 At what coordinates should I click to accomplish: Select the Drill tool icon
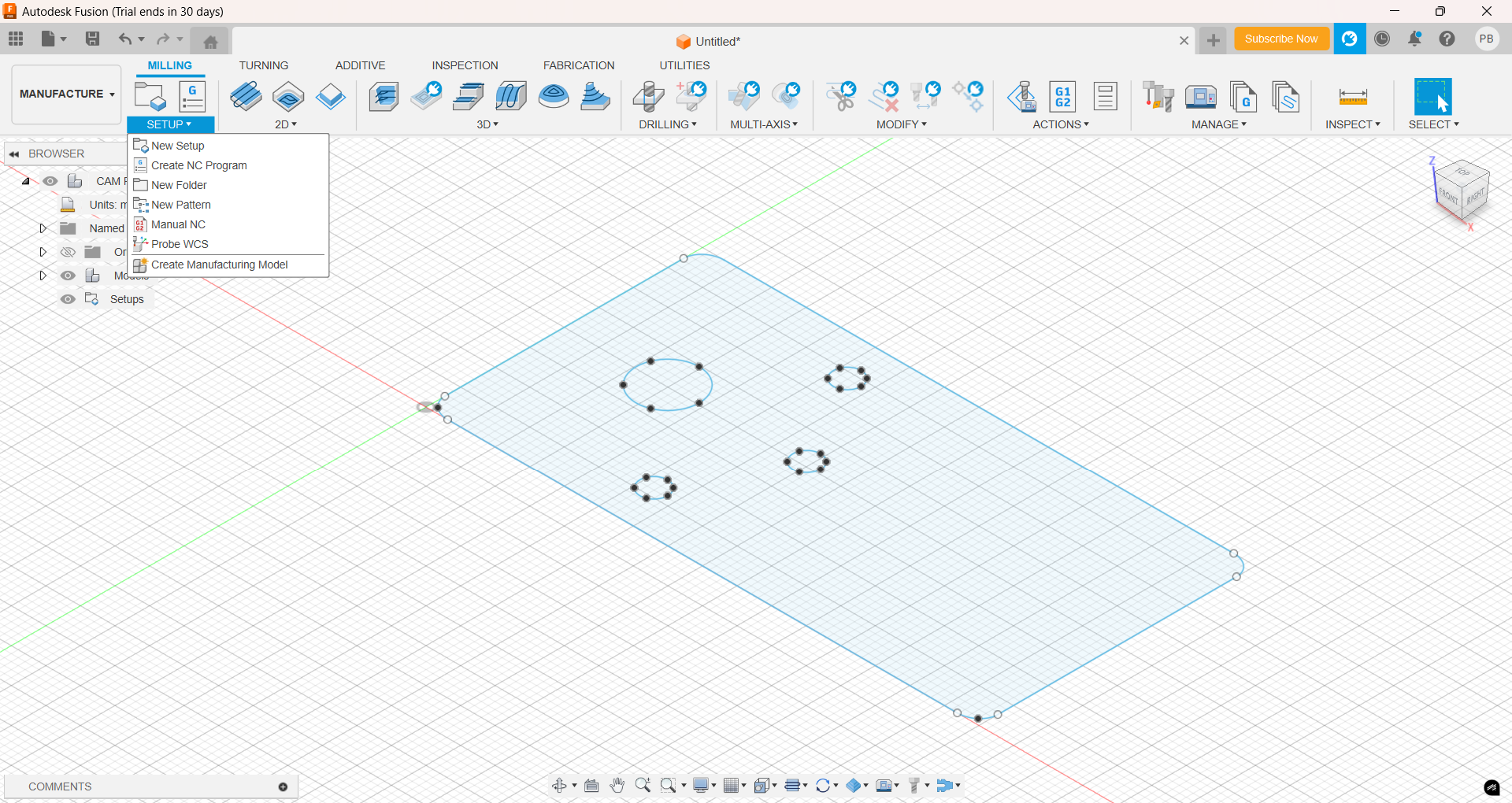[648, 96]
